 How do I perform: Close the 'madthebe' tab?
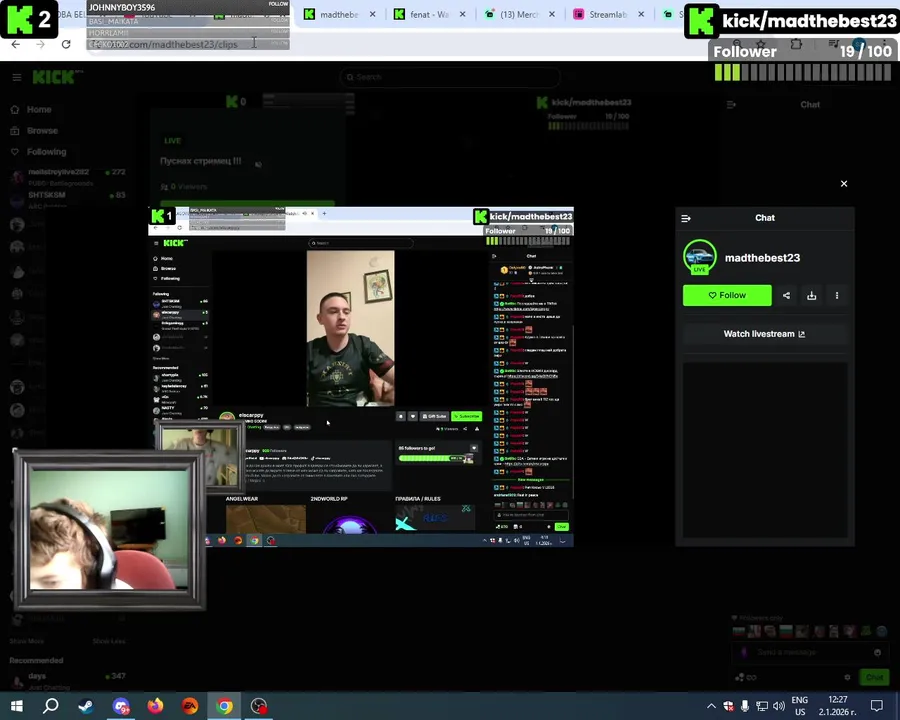(373, 14)
